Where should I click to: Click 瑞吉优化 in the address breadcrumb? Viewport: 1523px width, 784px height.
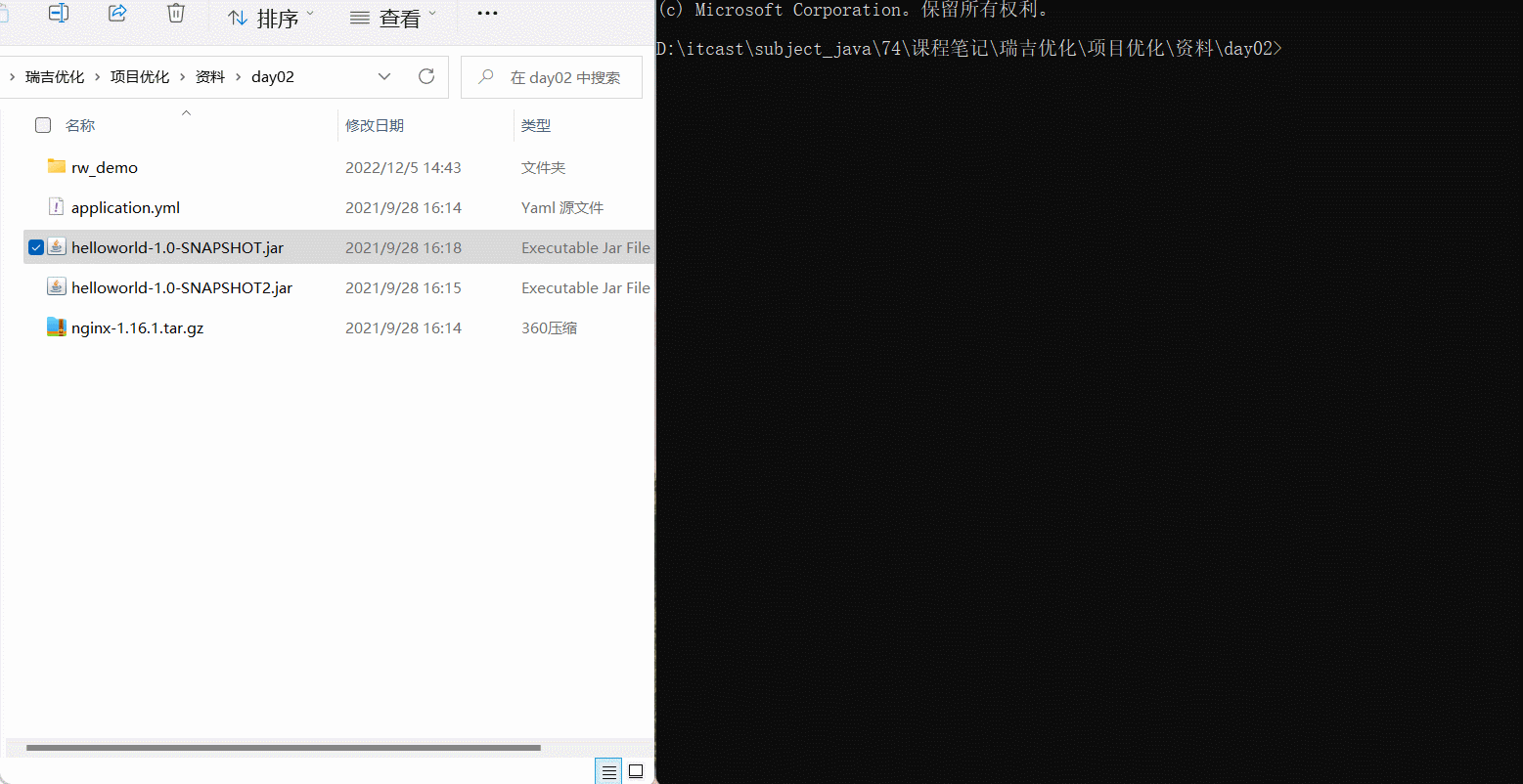click(55, 77)
